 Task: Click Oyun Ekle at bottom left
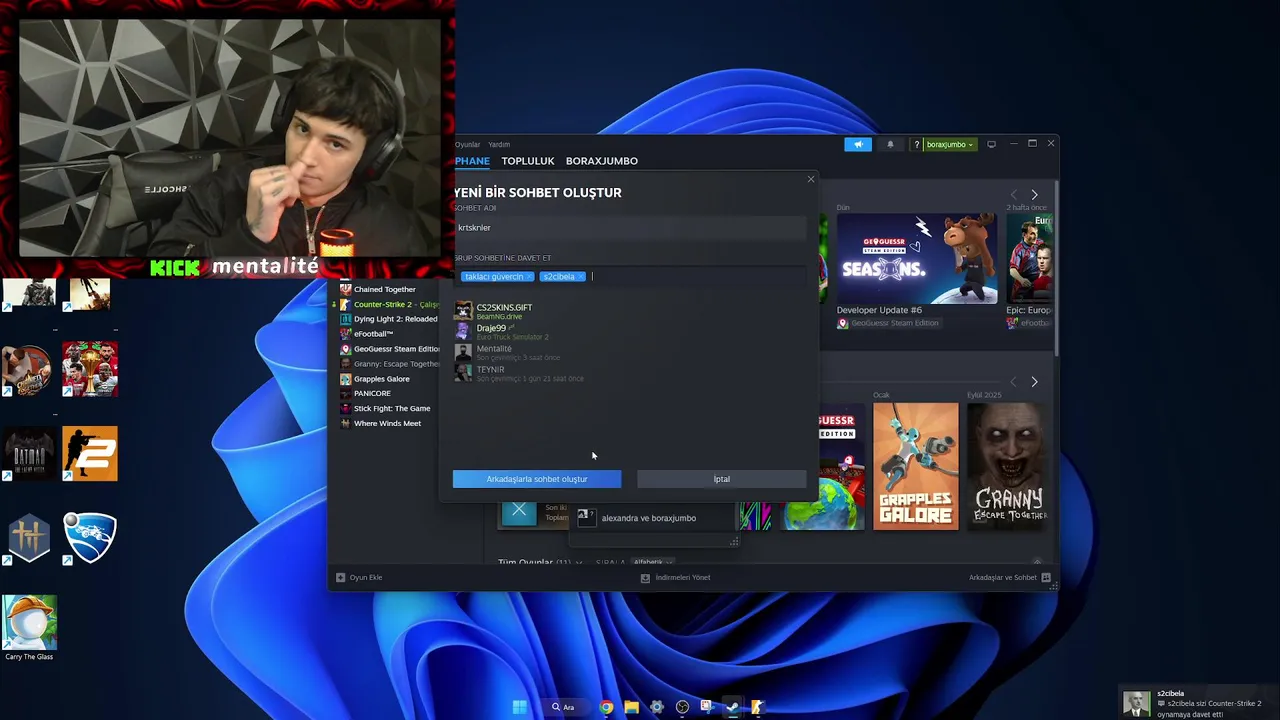pos(359,577)
